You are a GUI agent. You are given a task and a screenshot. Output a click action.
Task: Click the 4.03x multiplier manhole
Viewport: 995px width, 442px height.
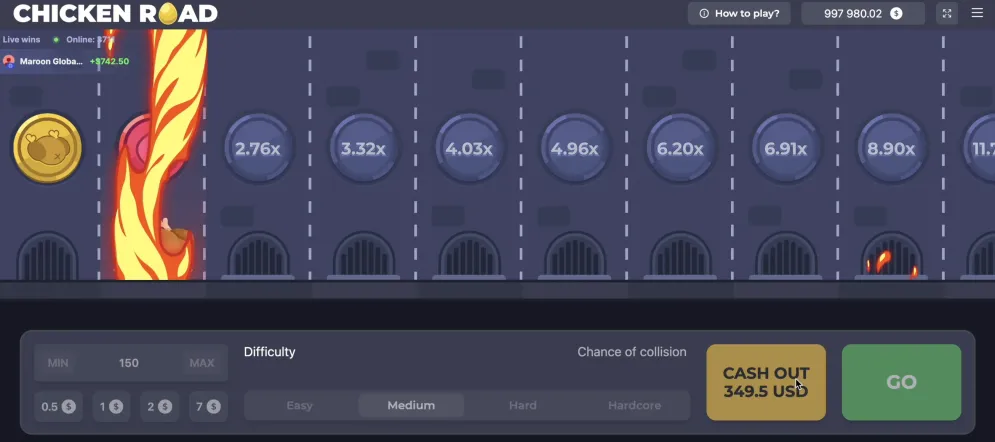[x=469, y=149]
